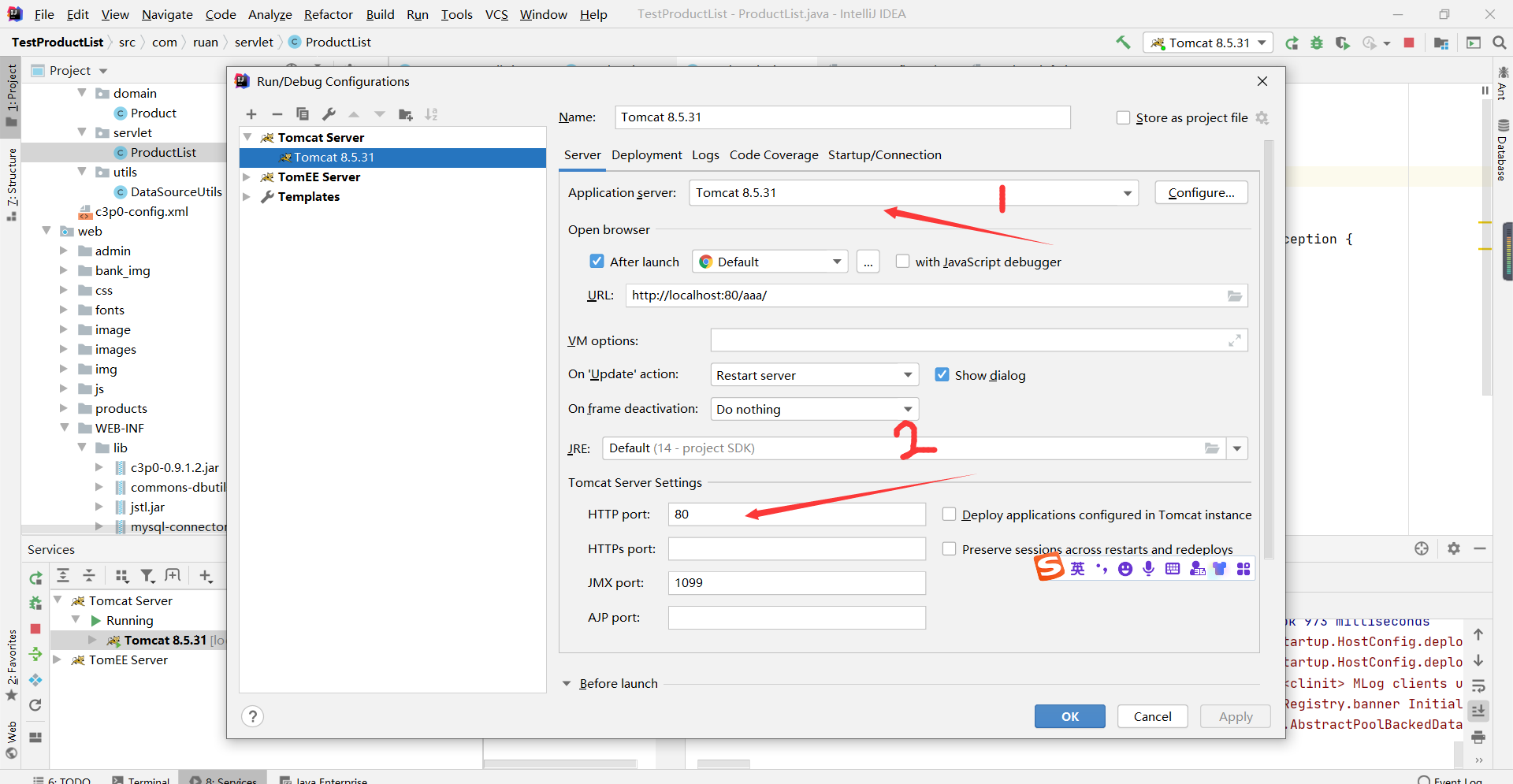This screenshot has width=1513, height=784.
Task: Click the red Stop button in main toolbar
Action: [x=1409, y=43]
